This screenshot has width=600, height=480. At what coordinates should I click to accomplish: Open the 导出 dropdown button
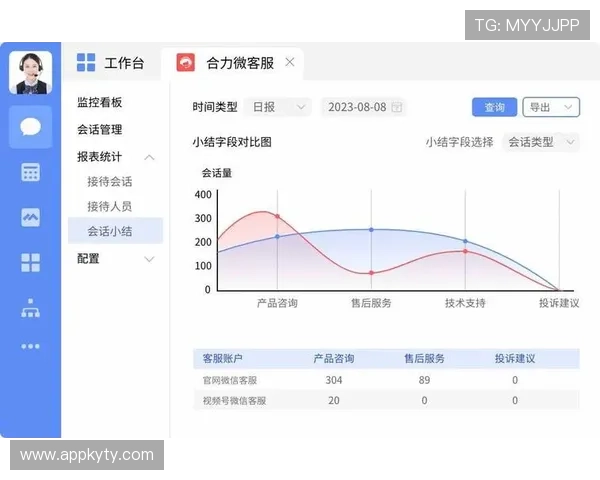(551, 107)
